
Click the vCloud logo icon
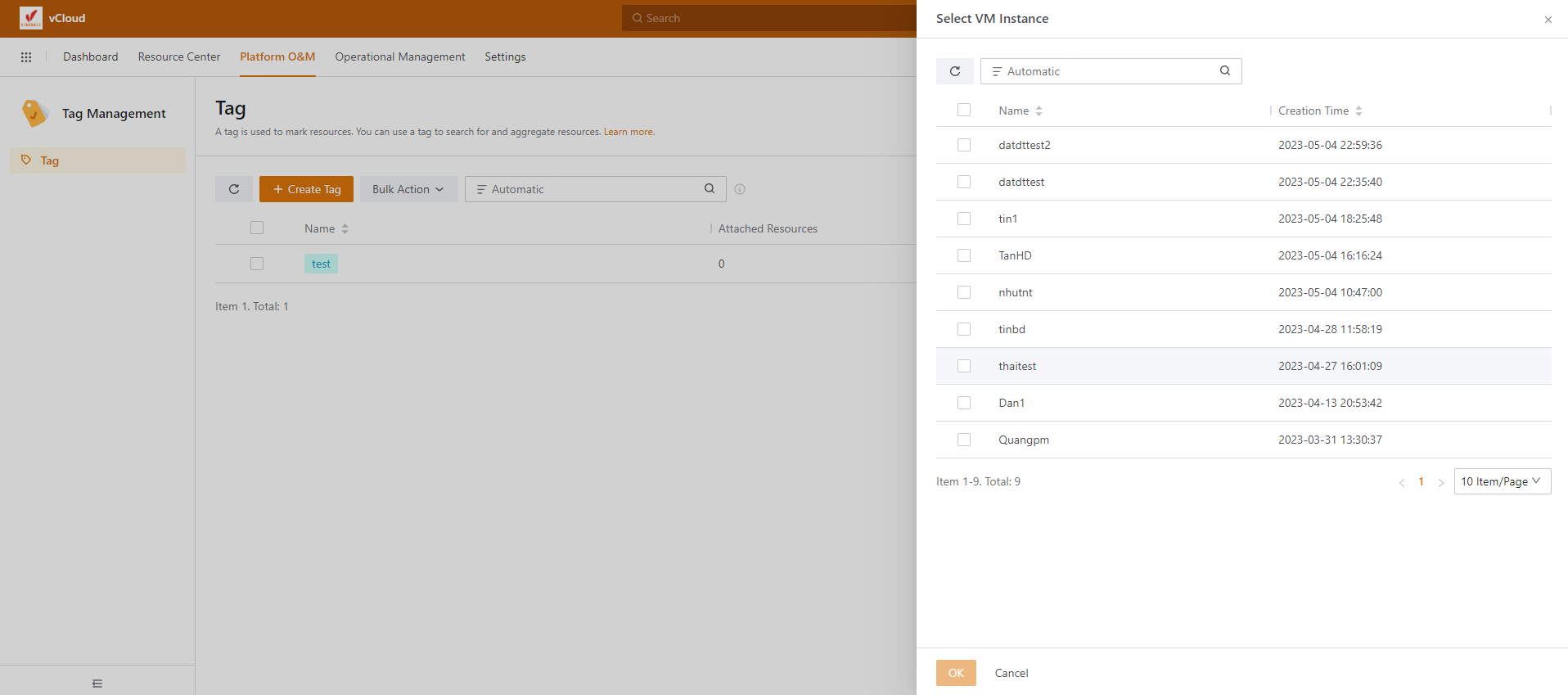(30, 18)
